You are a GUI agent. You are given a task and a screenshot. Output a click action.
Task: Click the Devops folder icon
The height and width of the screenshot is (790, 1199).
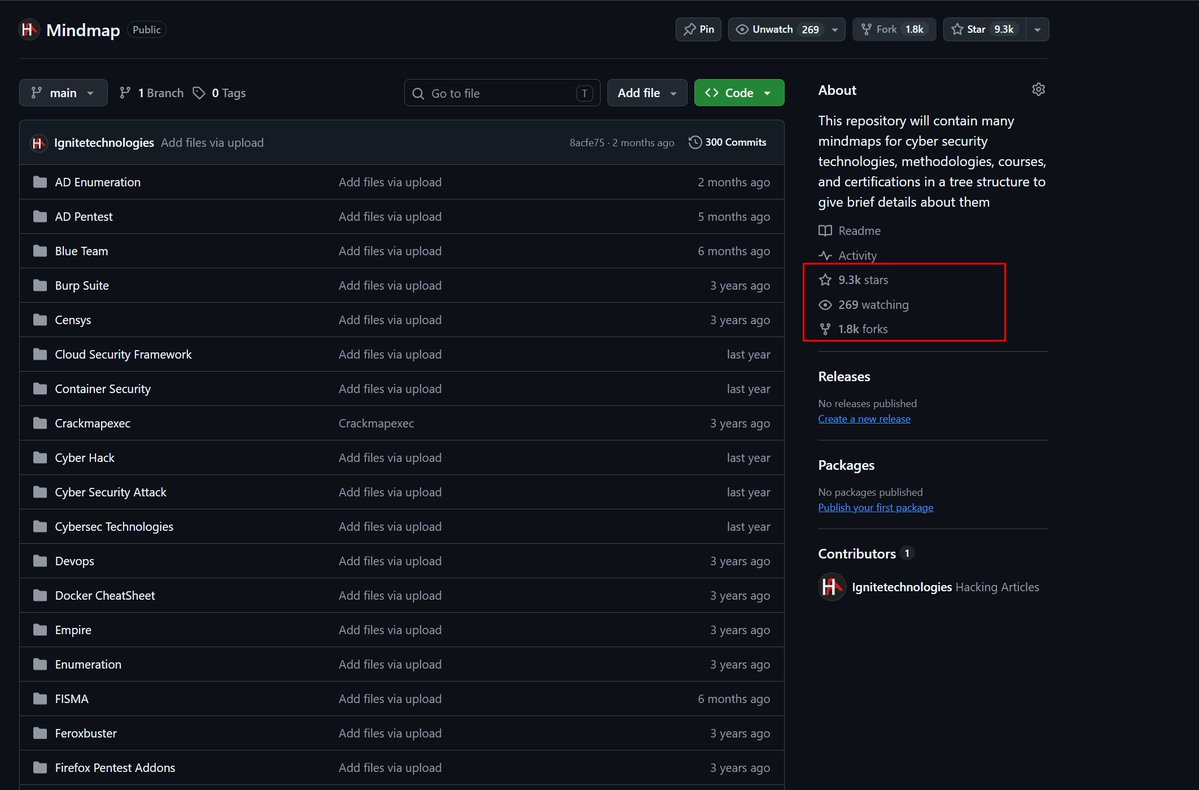tap(40, 561)
